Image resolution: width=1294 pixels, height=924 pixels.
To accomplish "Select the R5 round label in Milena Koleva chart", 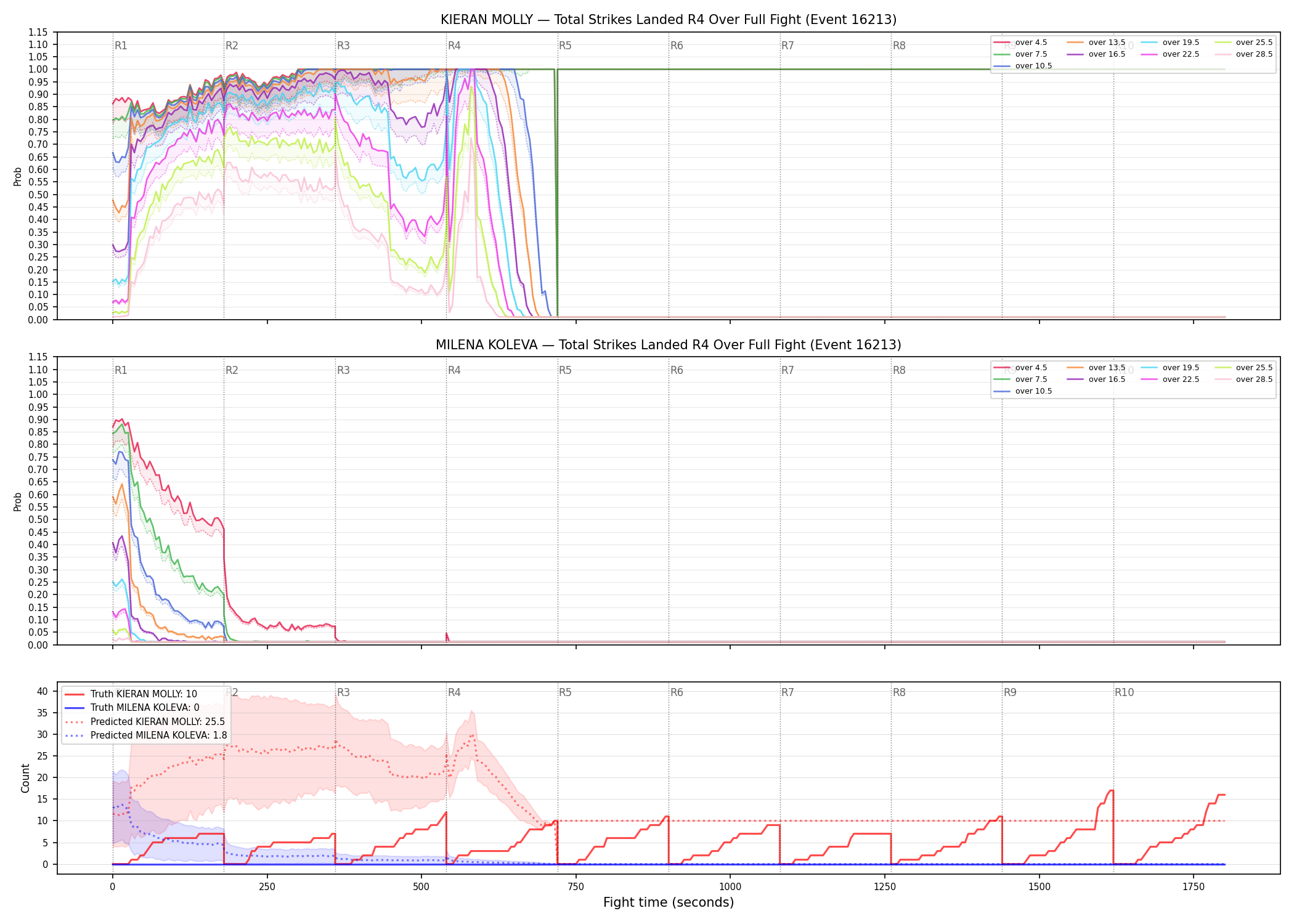I will point(565,370).
